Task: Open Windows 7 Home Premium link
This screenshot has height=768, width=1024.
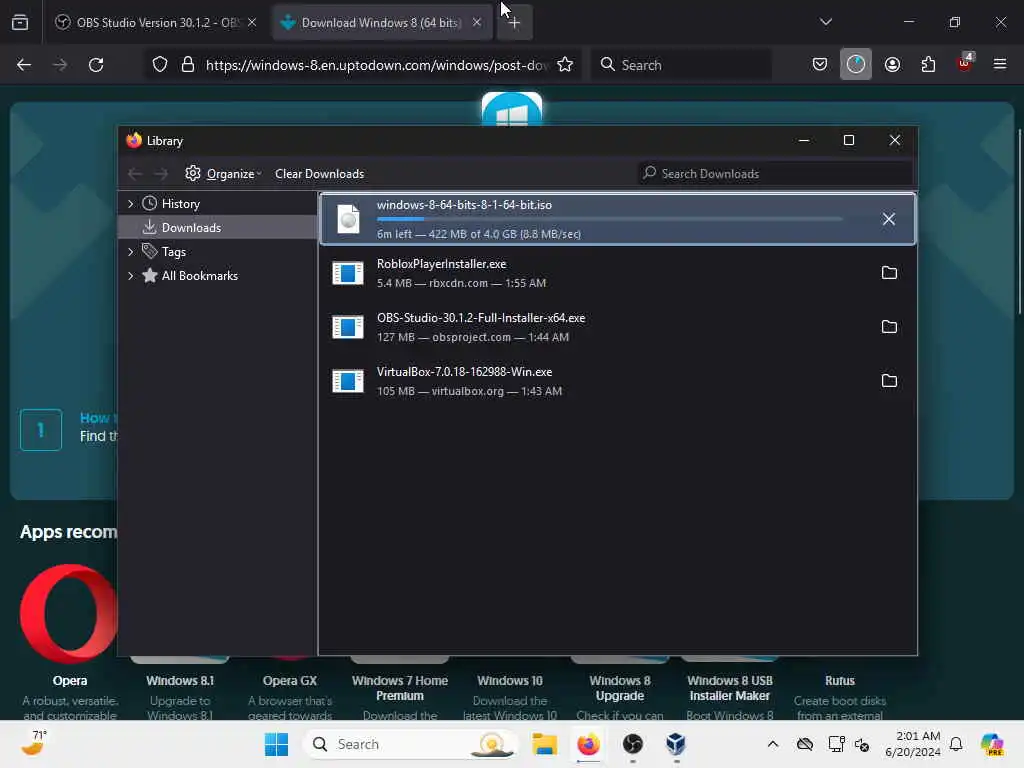Action: point(400,690)
